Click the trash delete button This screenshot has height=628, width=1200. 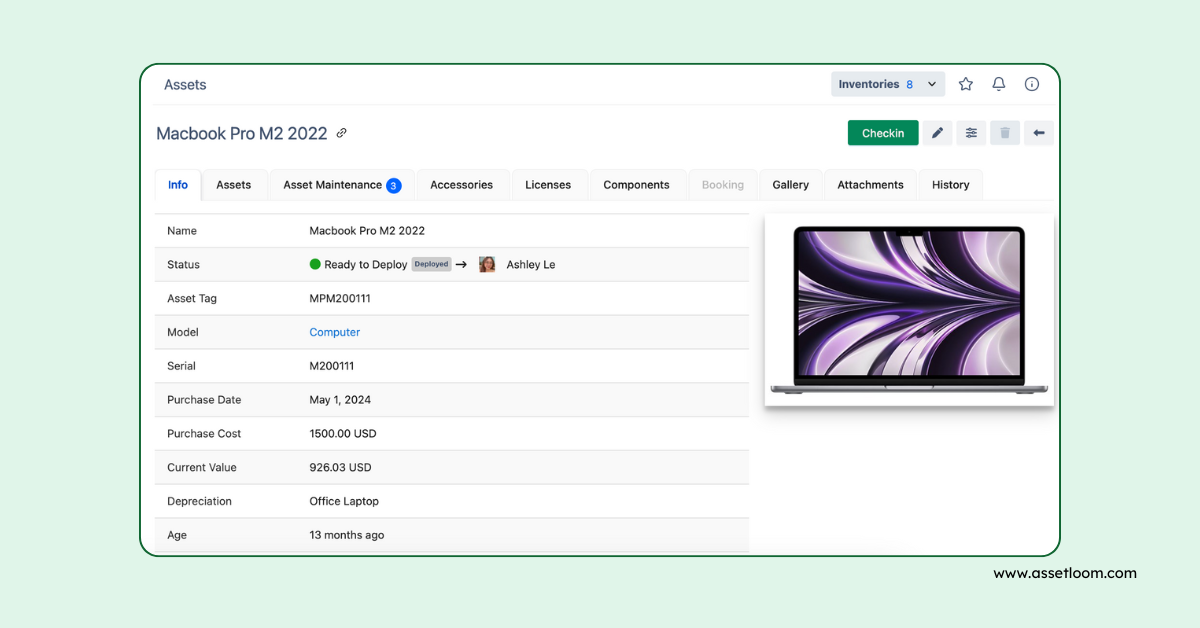click(1005, 133)
